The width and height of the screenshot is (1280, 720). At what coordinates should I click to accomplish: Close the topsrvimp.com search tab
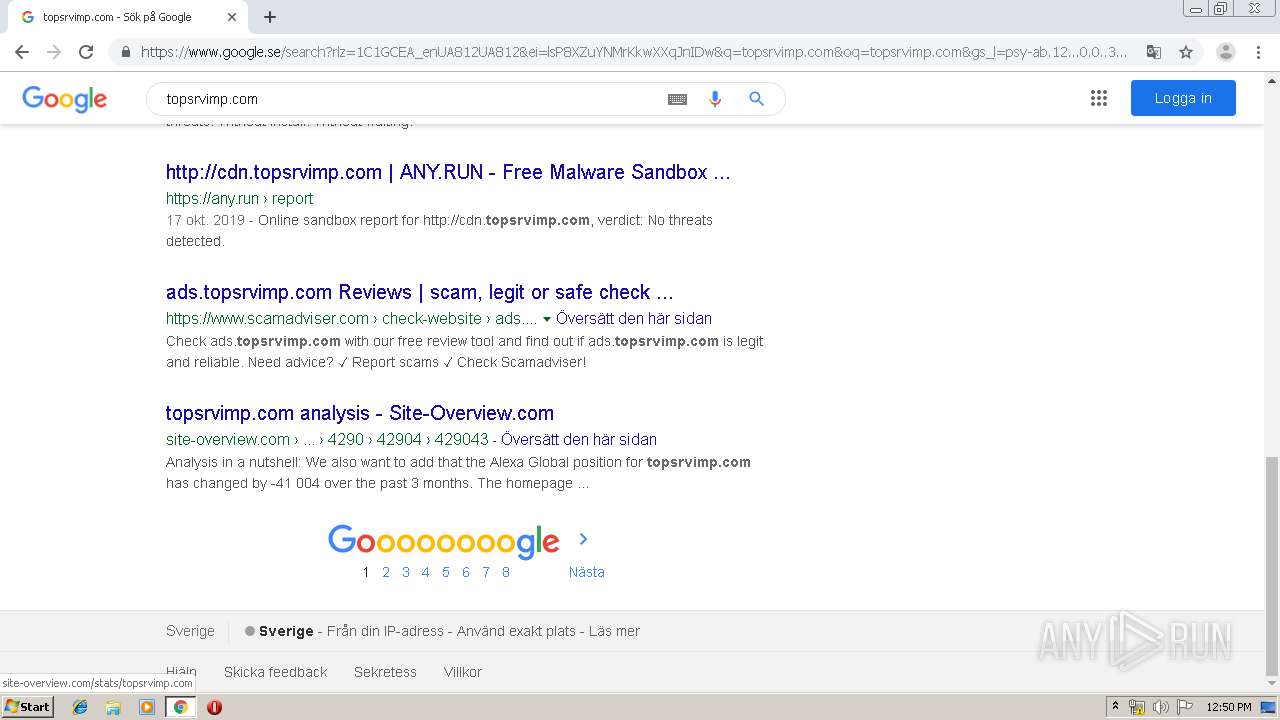(232, 17)
